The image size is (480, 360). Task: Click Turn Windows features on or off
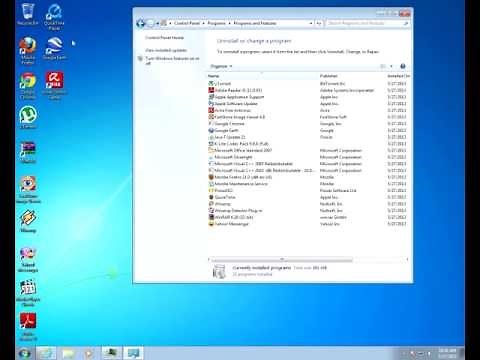pos(172,60)
